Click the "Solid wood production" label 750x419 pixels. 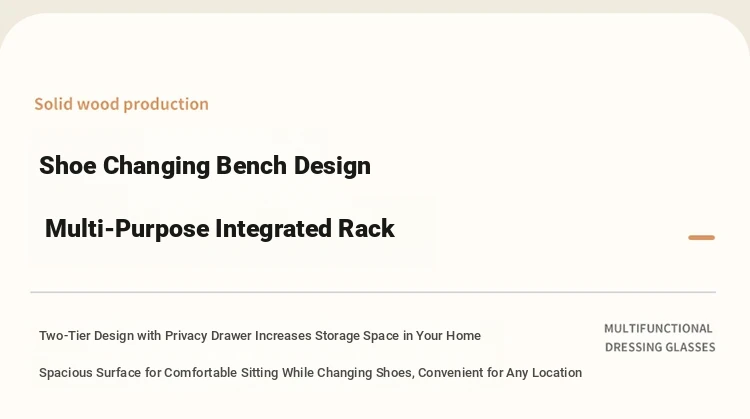[121, 104]
